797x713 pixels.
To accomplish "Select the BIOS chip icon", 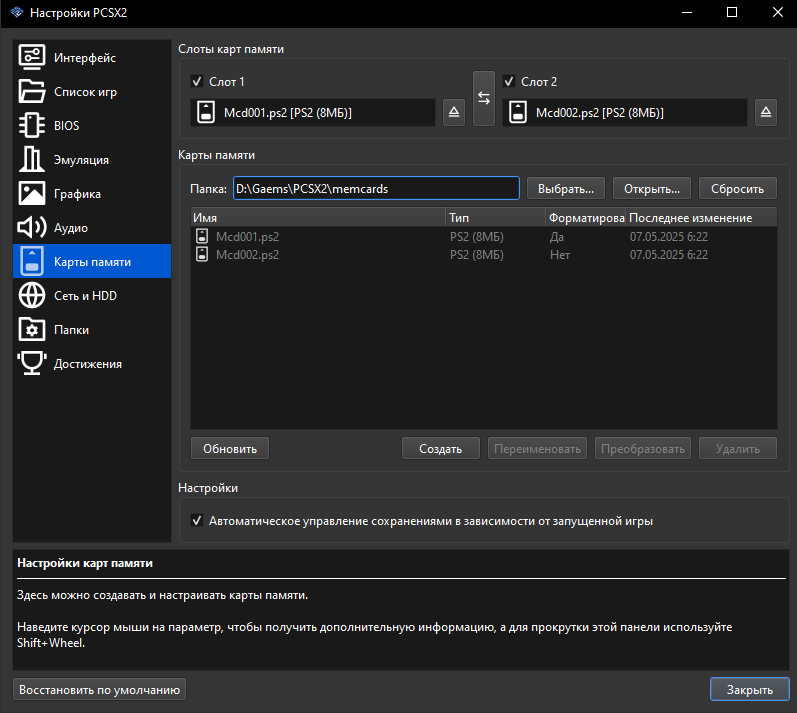I will [x=32, y=126].
